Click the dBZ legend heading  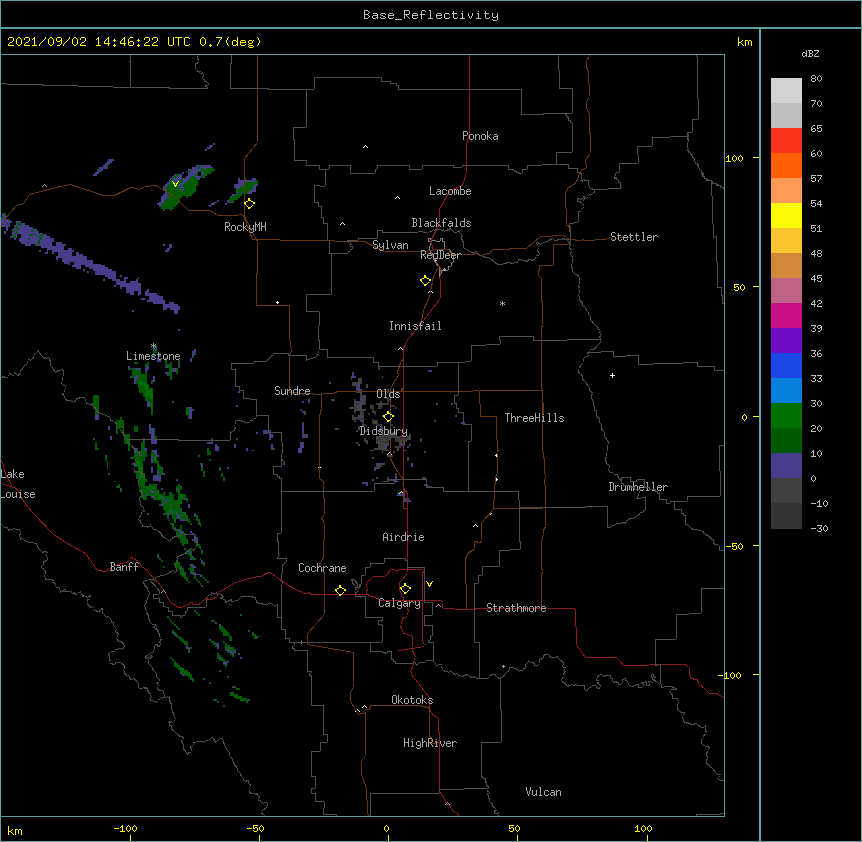coord(810,53)
